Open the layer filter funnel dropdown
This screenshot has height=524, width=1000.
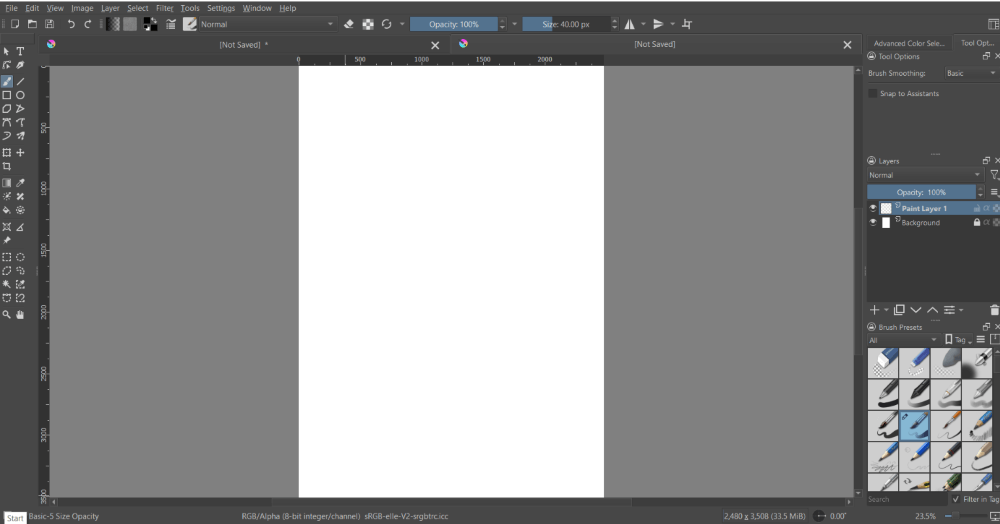[994, 175]
